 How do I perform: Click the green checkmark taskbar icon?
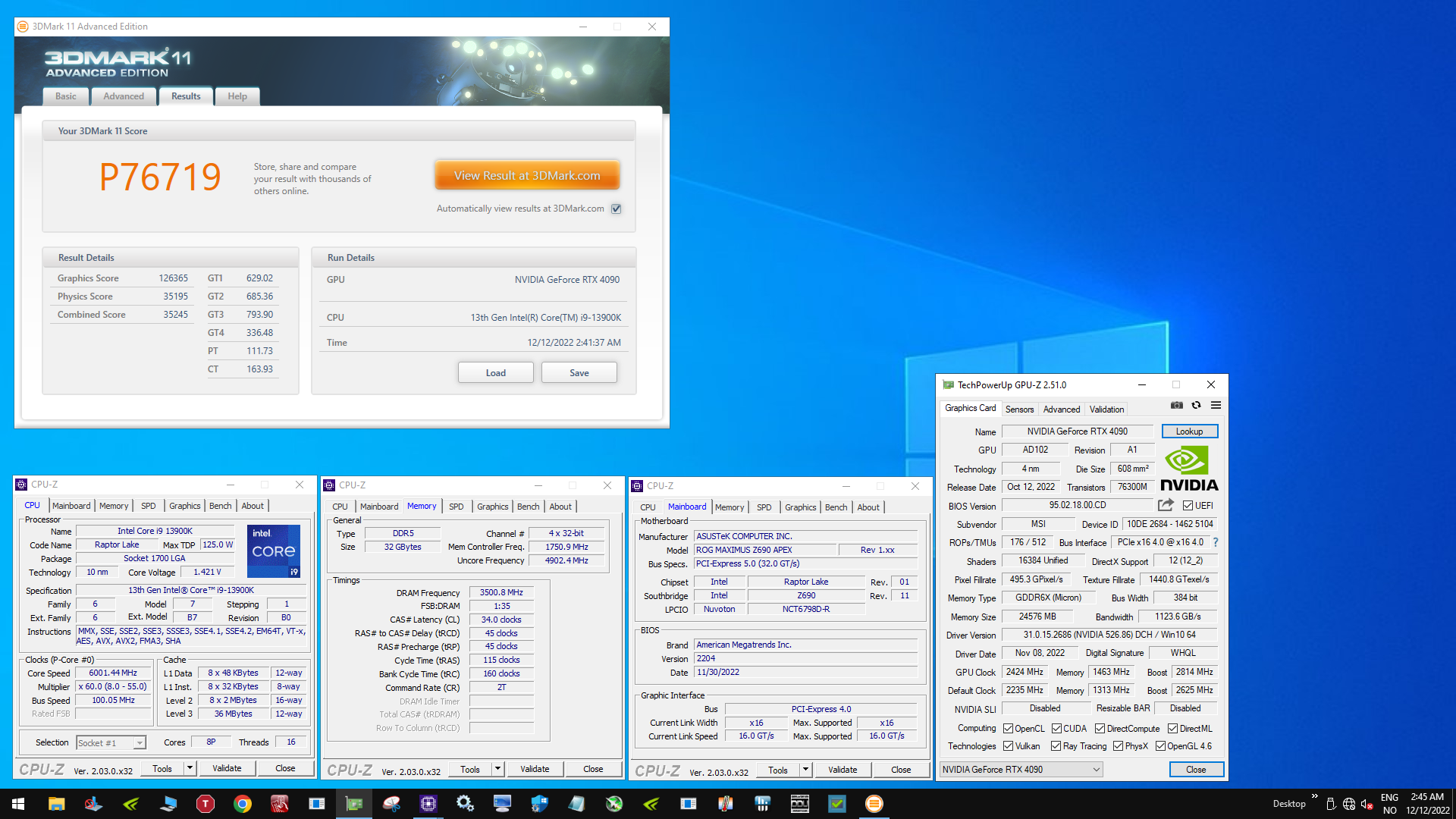pyautogui.click(x=837, y=804)
